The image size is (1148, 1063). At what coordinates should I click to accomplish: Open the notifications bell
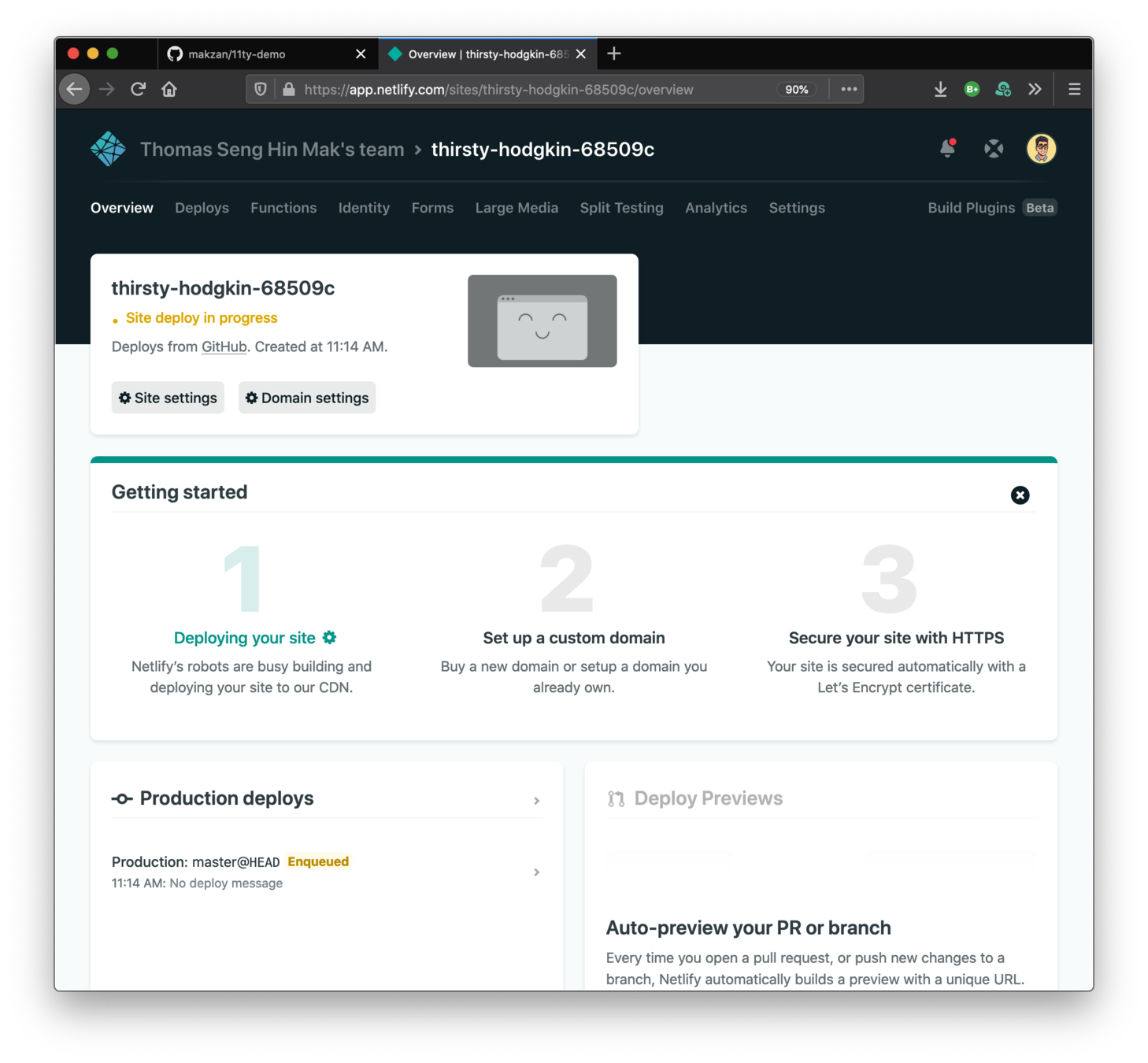948,148
